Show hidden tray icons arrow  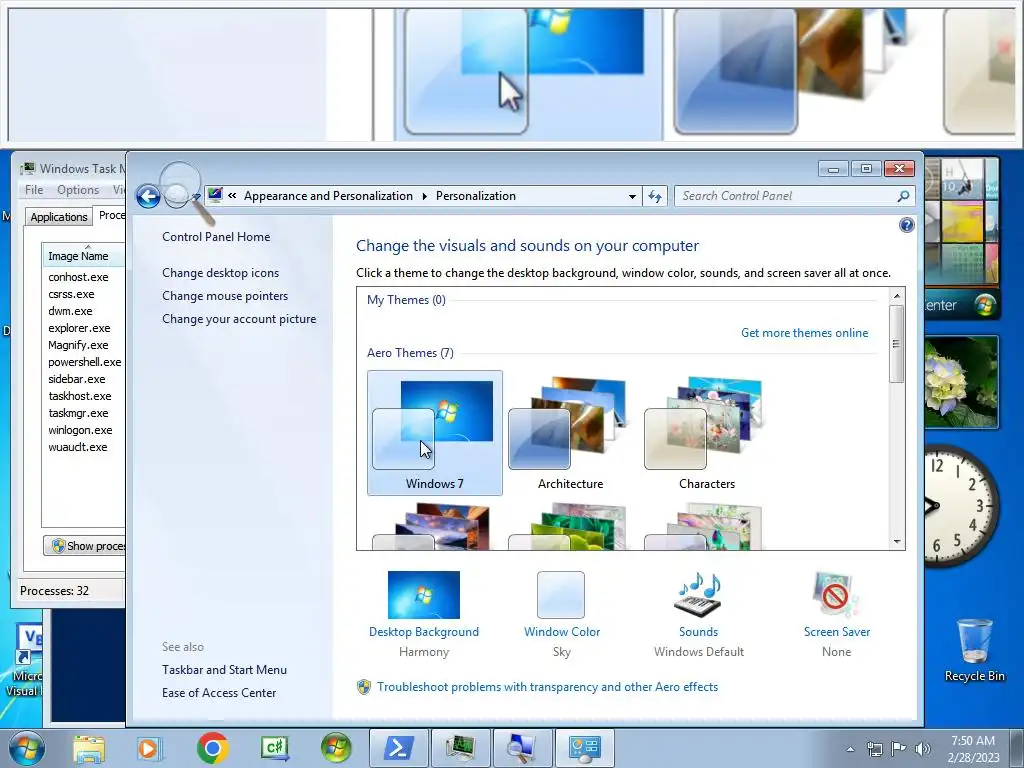click(850, 749)
